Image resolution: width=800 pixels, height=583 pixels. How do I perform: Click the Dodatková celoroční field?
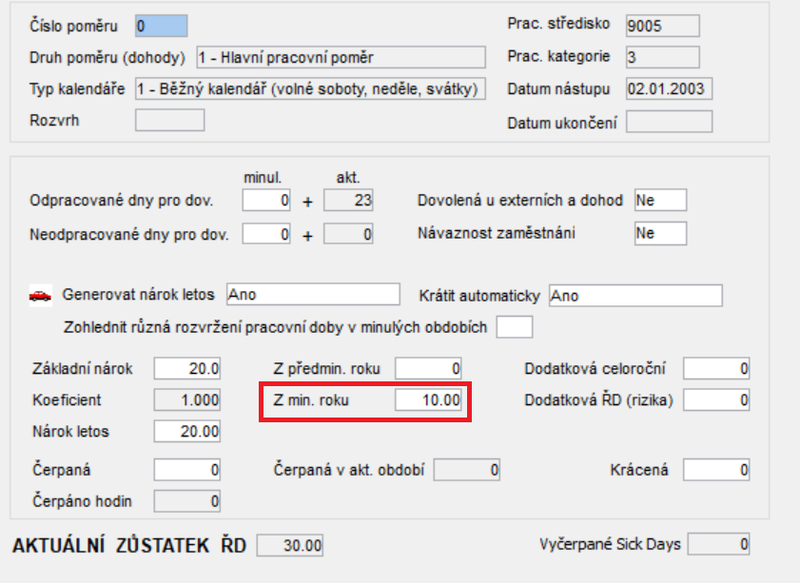[x=717, y=368]
